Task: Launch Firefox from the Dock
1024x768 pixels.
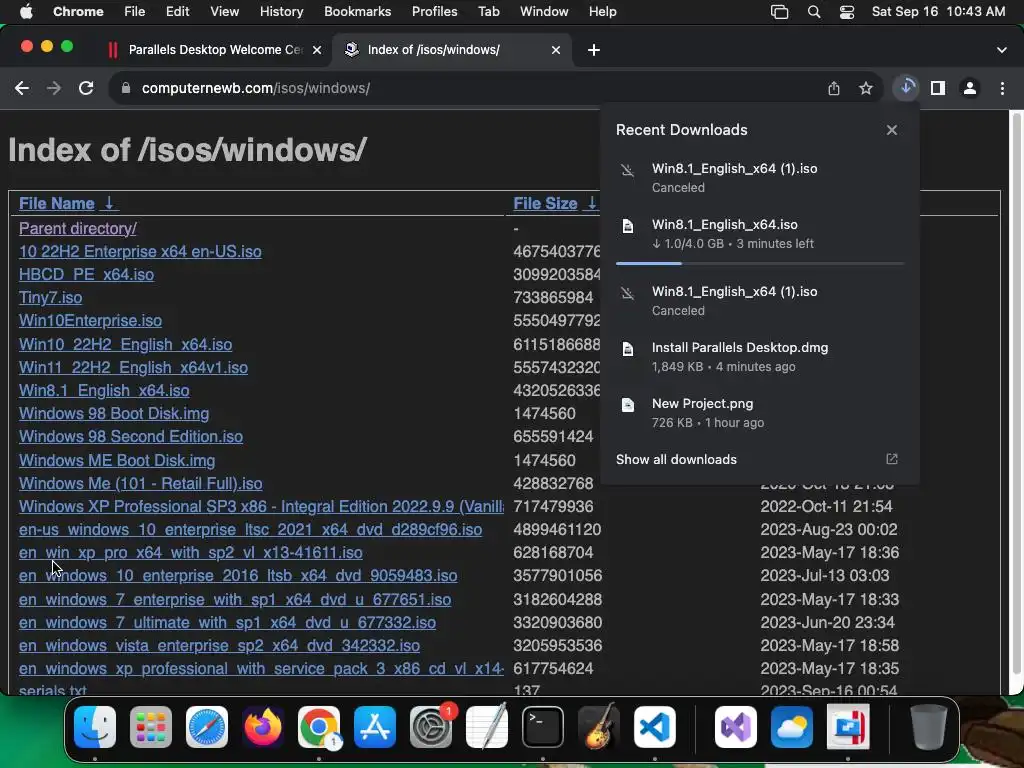Action: 263,726
